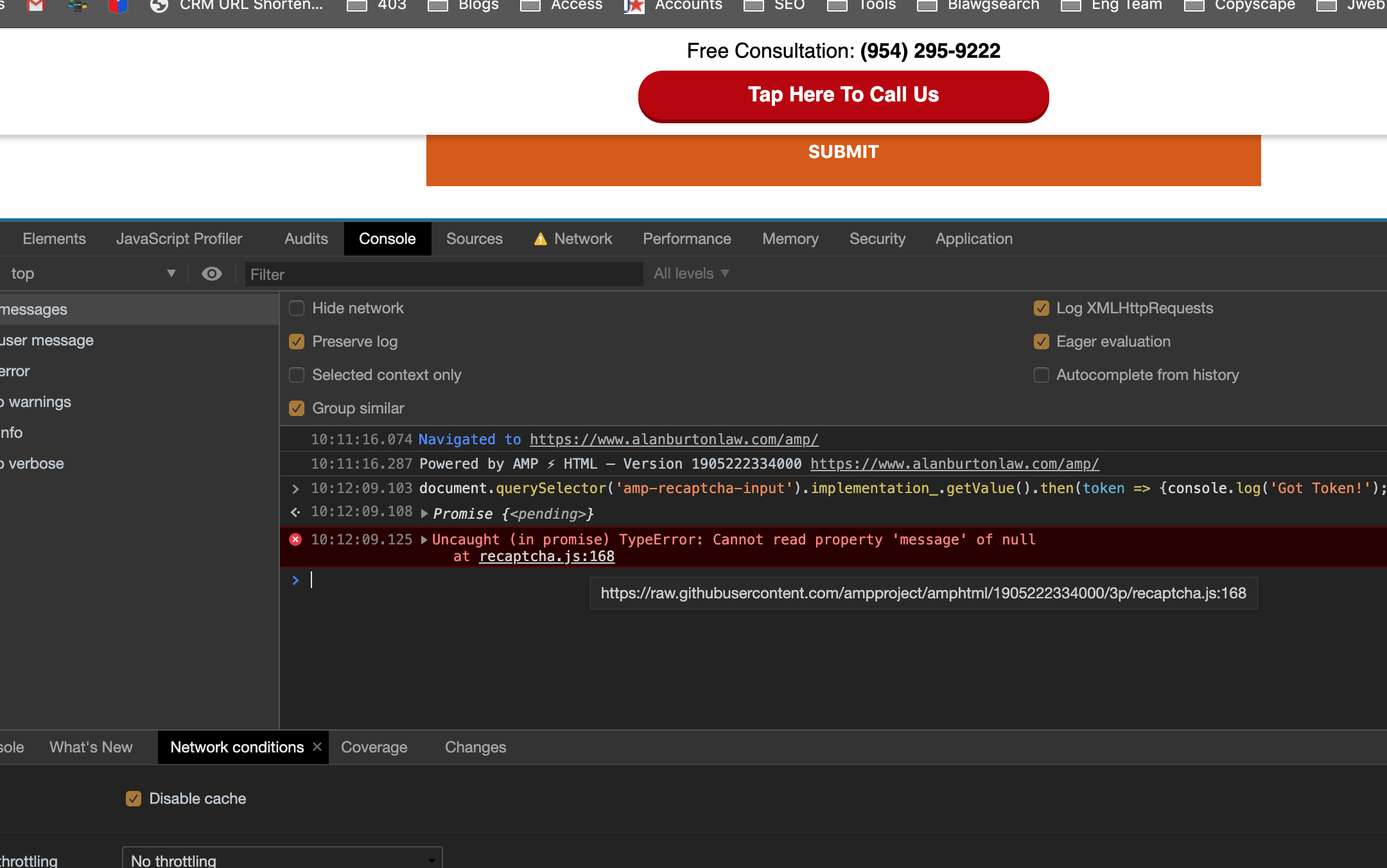The height and width of the screenshot is (868, 1387).
Task: Toggle the Disable cache checkbox
Action: tap(134, 799)
